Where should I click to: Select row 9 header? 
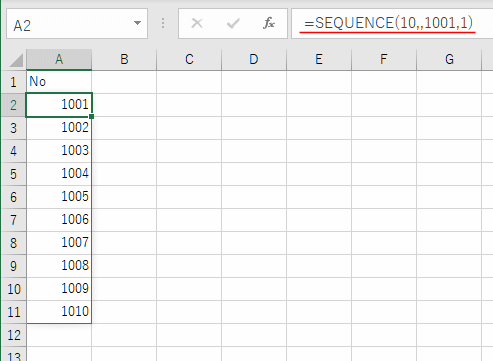(13, 266)
